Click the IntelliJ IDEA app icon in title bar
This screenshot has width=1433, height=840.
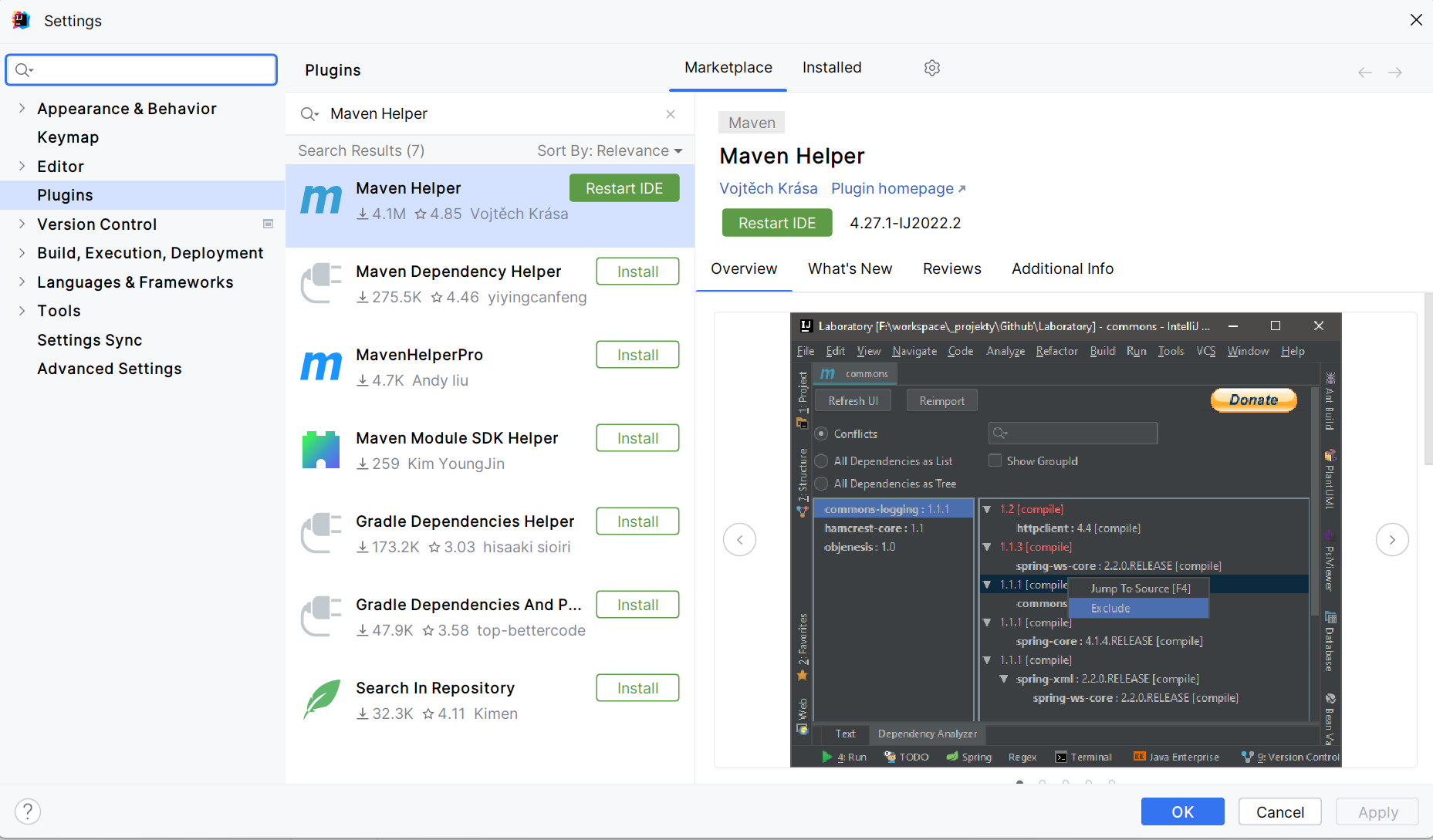[21, 21]
